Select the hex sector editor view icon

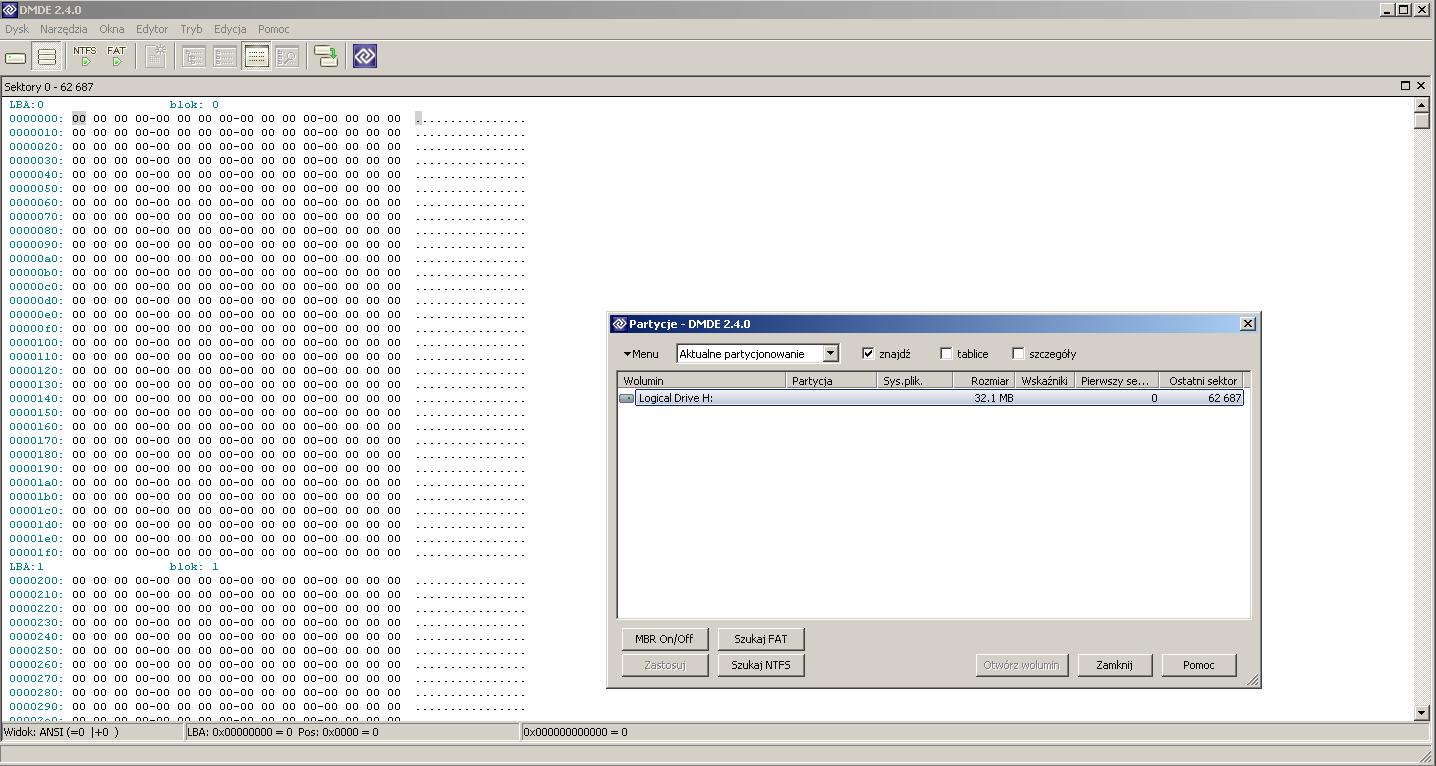pos(257,57)
